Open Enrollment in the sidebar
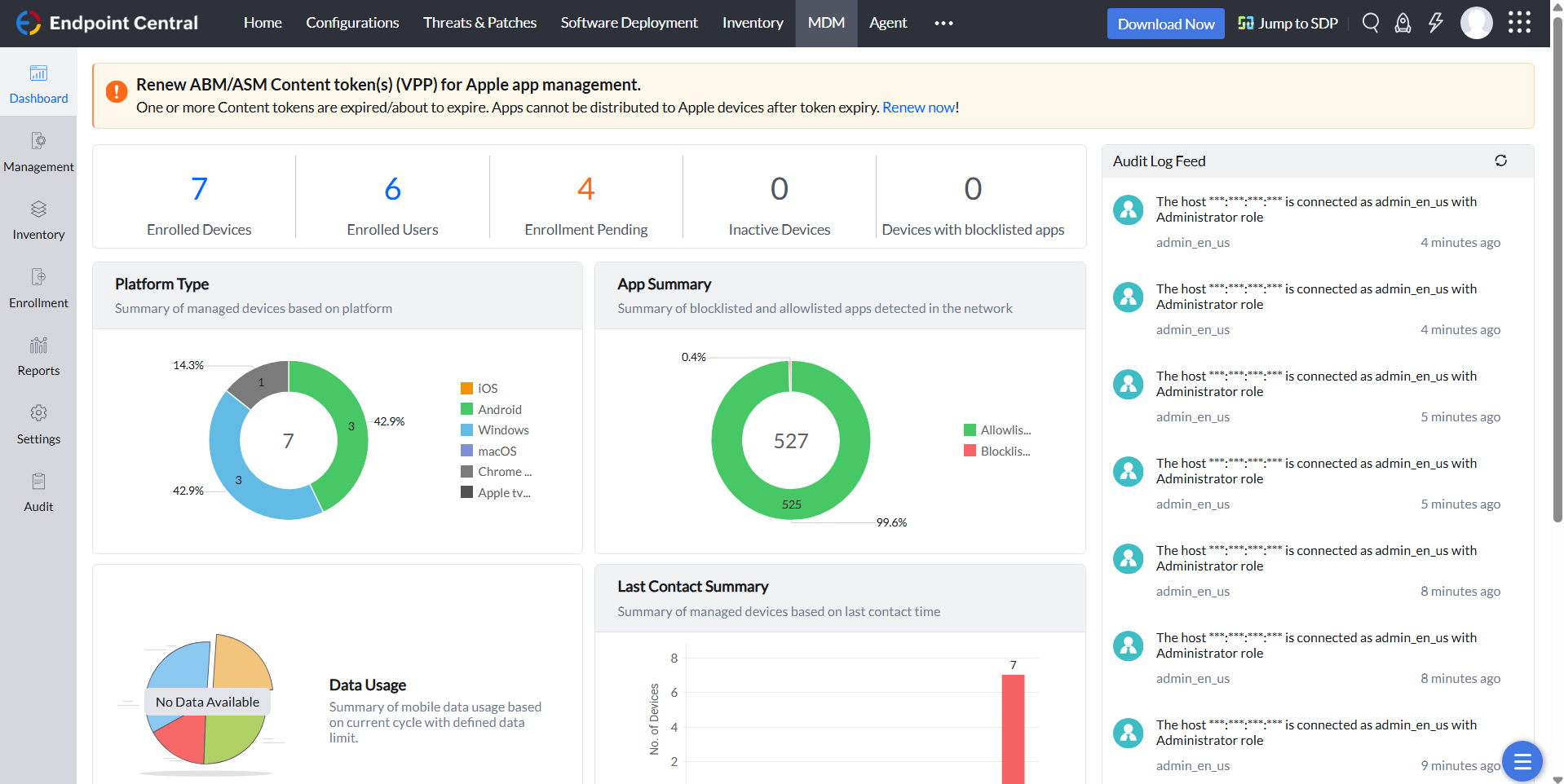1564x784 pixels. click(x=38, y=288)
